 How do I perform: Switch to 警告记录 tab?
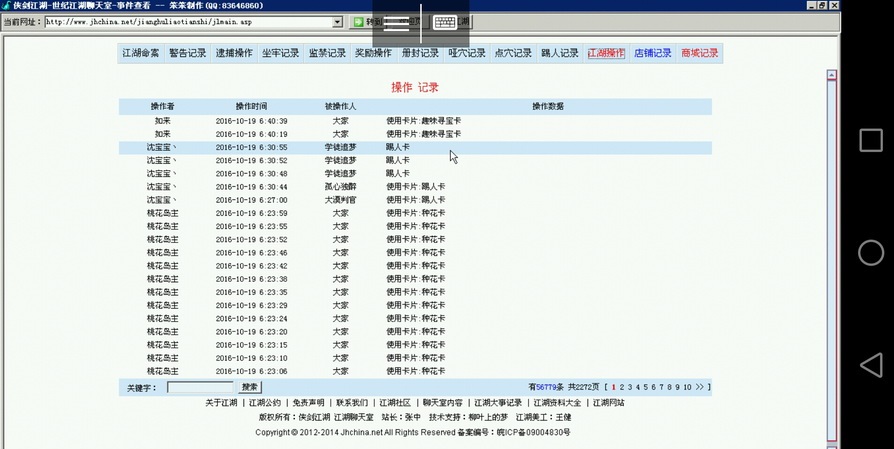tap(188, 53)
